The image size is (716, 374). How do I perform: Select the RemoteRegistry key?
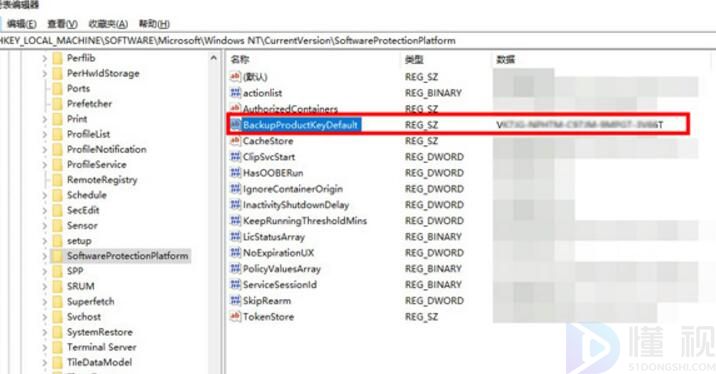click(102, 180)
